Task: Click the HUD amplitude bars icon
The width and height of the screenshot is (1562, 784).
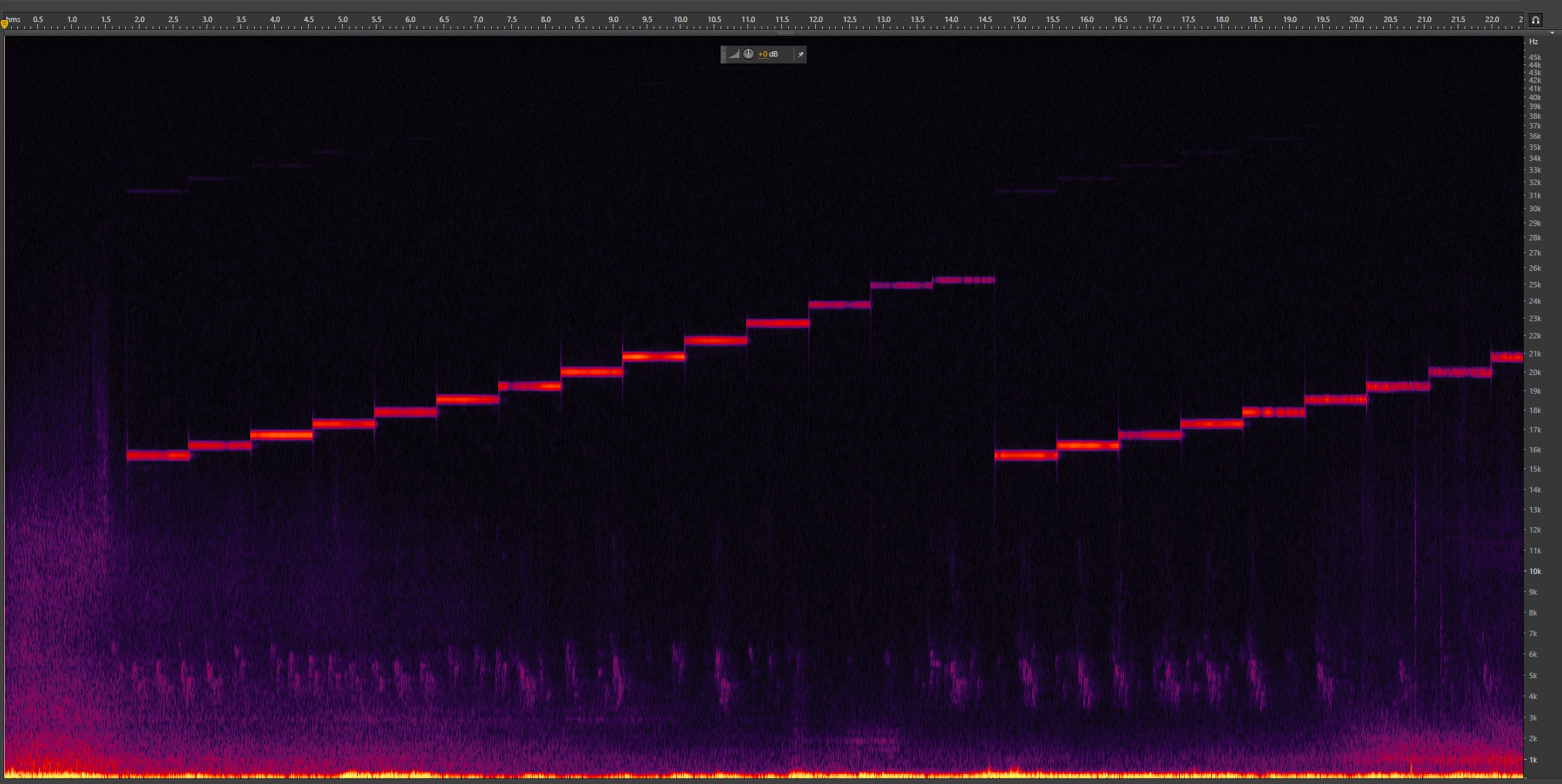Action: point(734,55)
